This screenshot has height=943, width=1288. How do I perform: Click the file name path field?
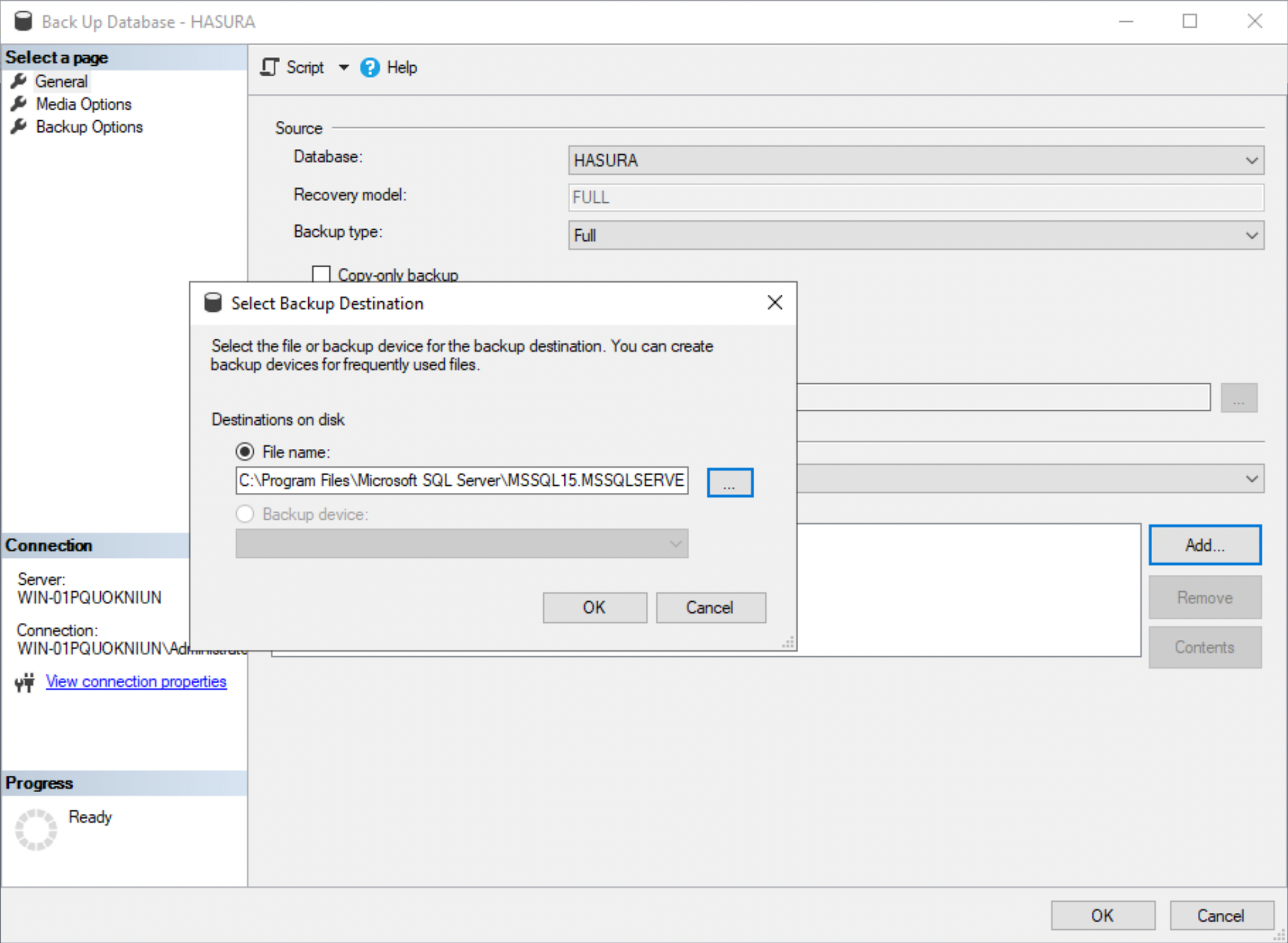click(x=462, y=480)
